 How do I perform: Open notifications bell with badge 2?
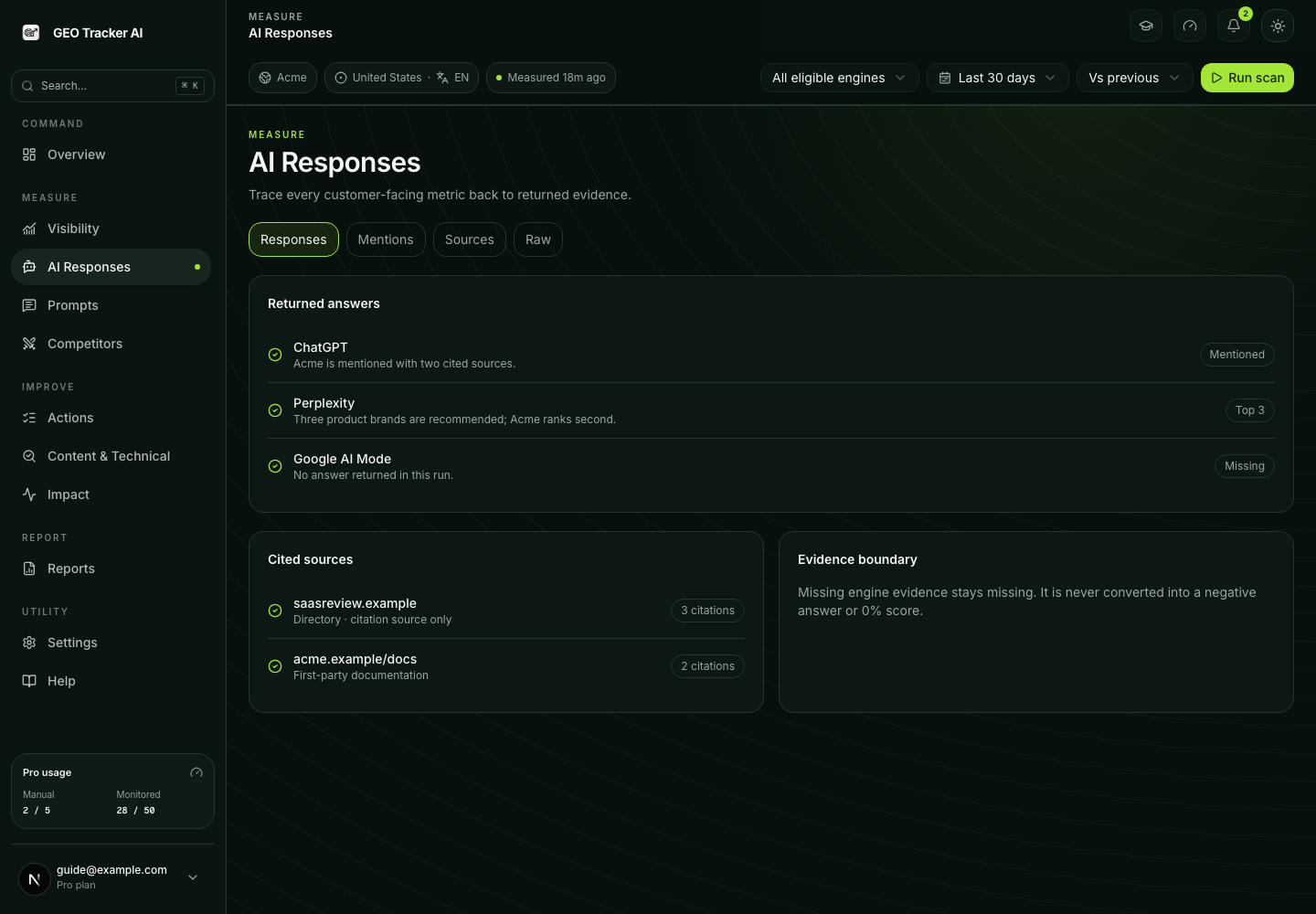click(1234, 26)
